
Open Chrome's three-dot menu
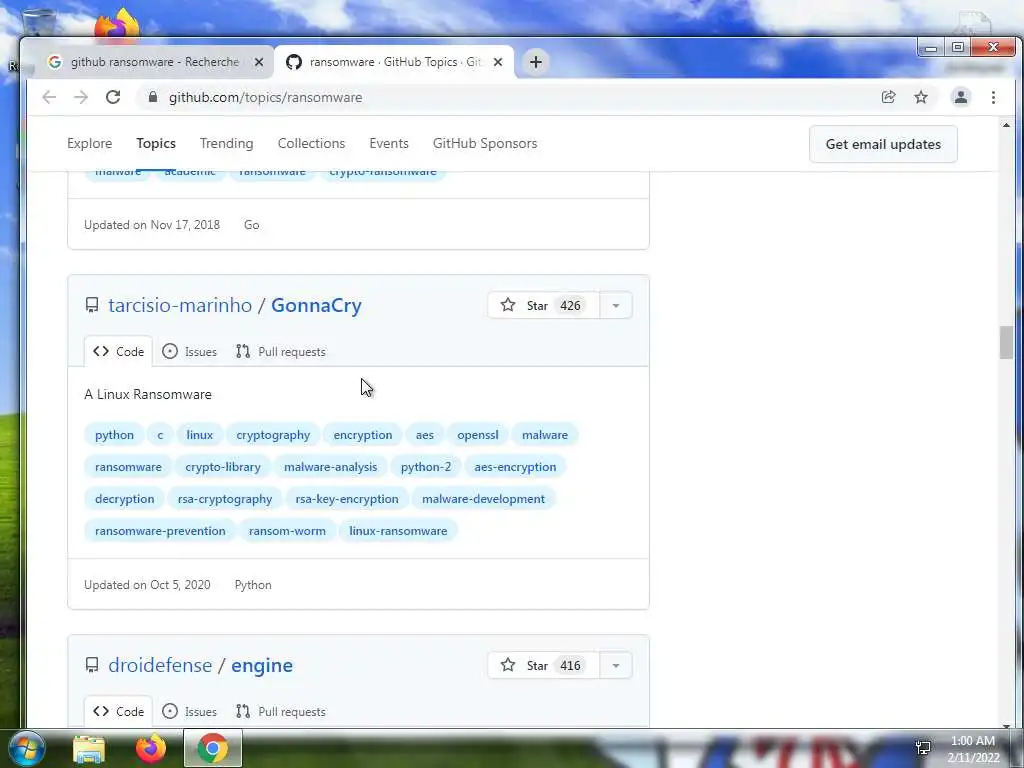(x=993, y=97)
